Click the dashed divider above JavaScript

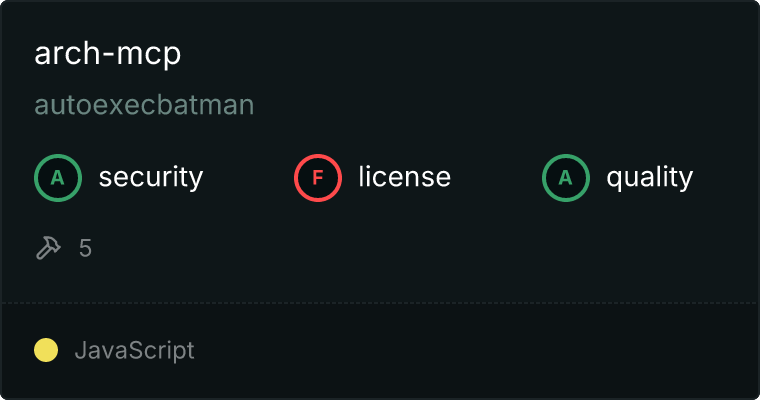380,302
